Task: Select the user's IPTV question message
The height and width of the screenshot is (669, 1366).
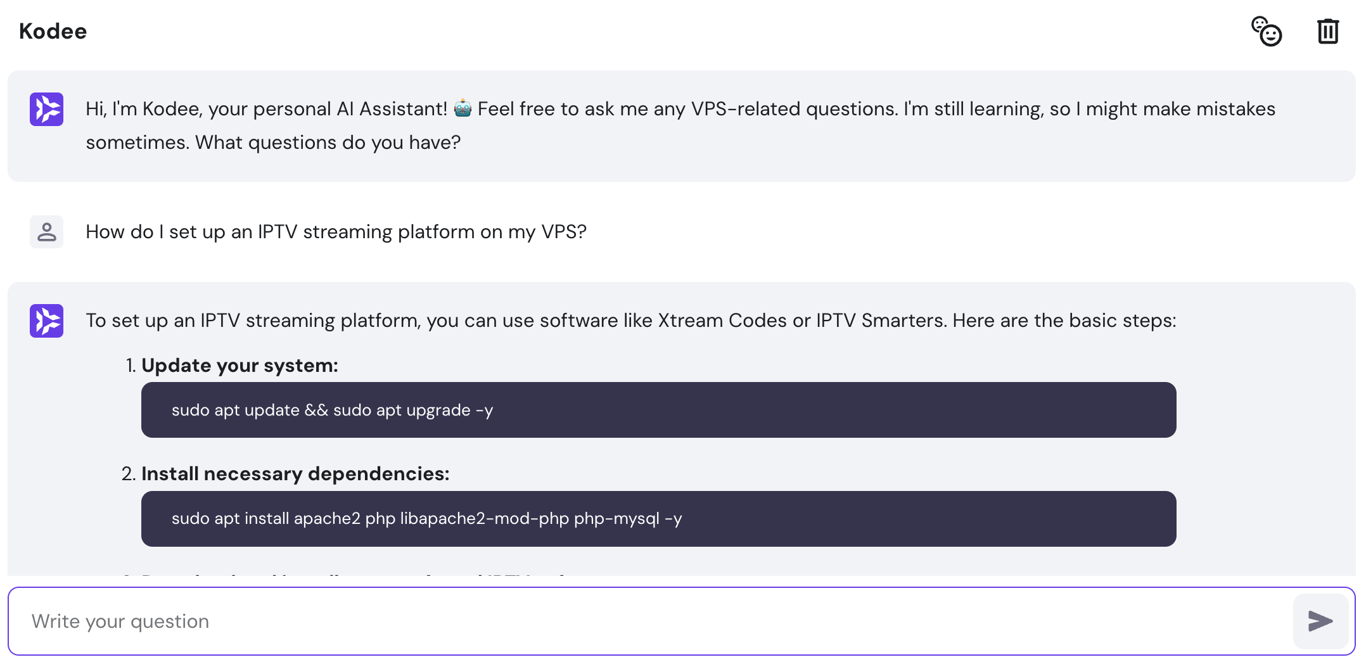Action: pos(335,231)
